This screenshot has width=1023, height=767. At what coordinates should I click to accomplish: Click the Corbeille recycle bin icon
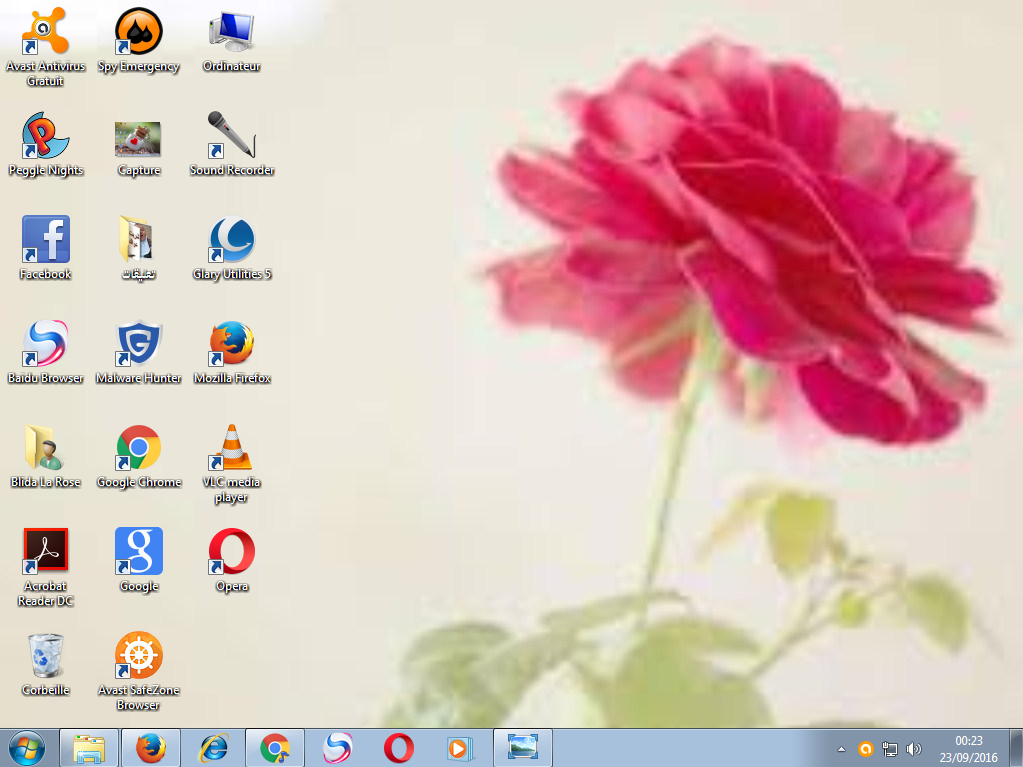point(45,656)
